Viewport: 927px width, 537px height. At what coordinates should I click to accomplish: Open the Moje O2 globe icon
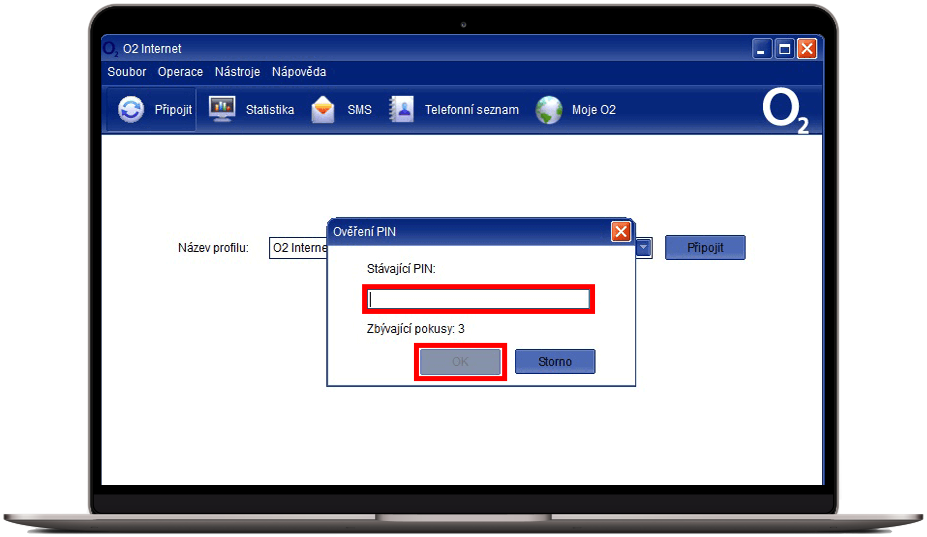click(x=548, y=110)
